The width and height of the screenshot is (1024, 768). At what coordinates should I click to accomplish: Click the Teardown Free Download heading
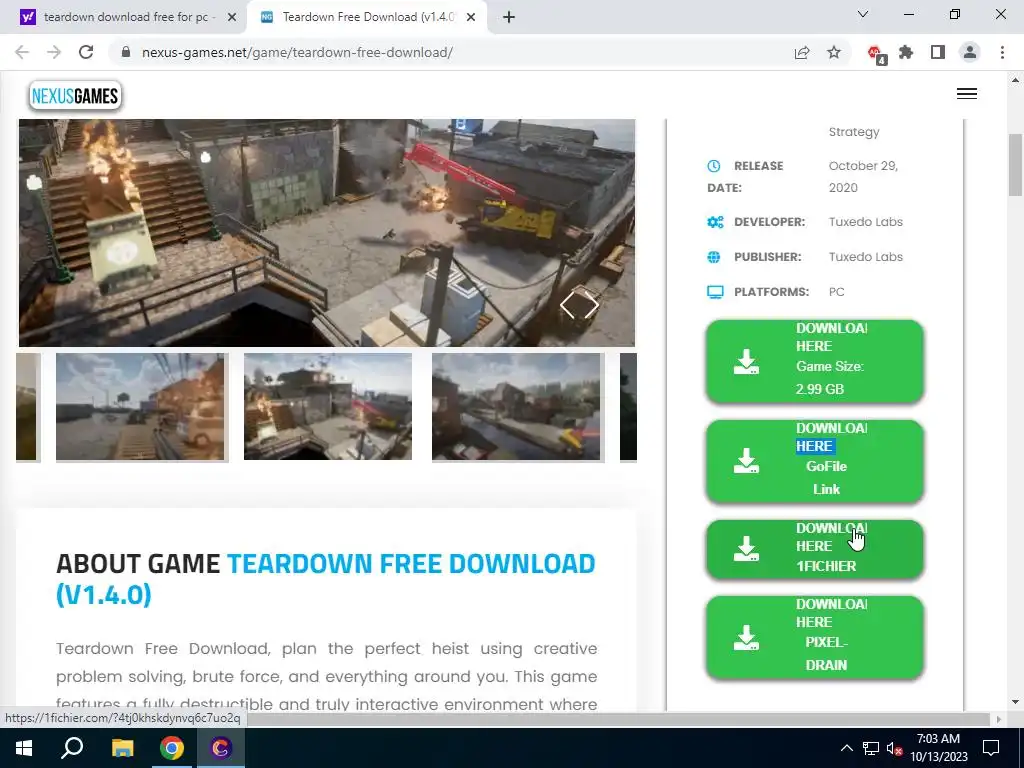click(x=325, y=579)
